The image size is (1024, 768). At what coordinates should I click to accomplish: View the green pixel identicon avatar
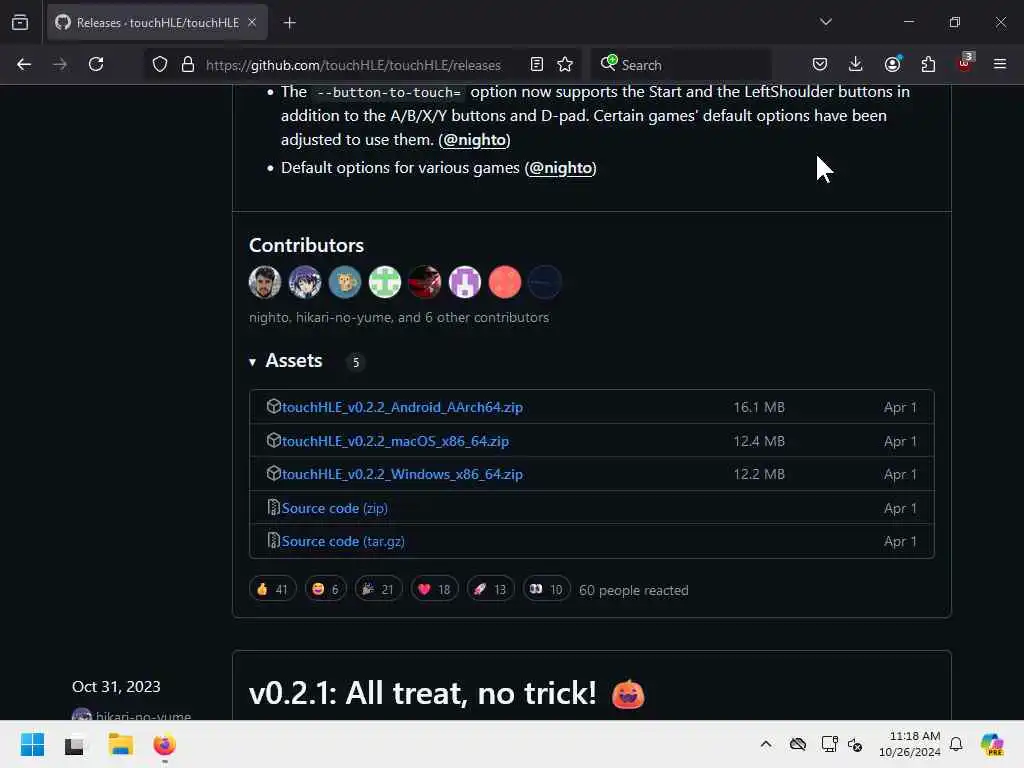point(385,282)
